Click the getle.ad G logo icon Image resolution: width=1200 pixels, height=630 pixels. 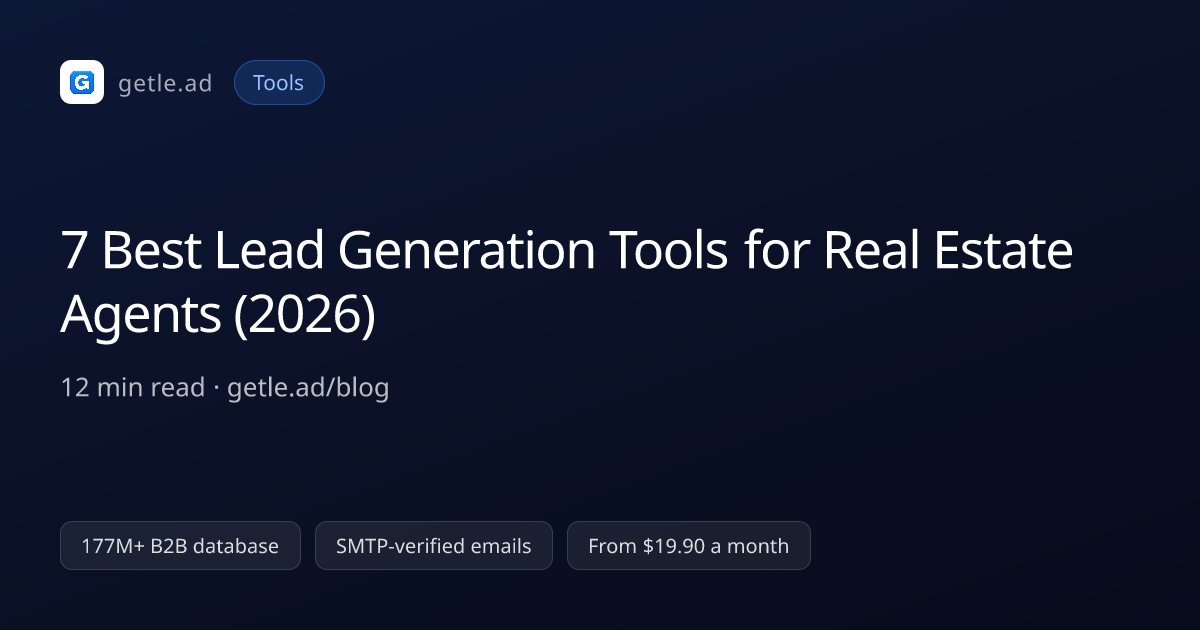pyautogui.click(x=82, y=82)
